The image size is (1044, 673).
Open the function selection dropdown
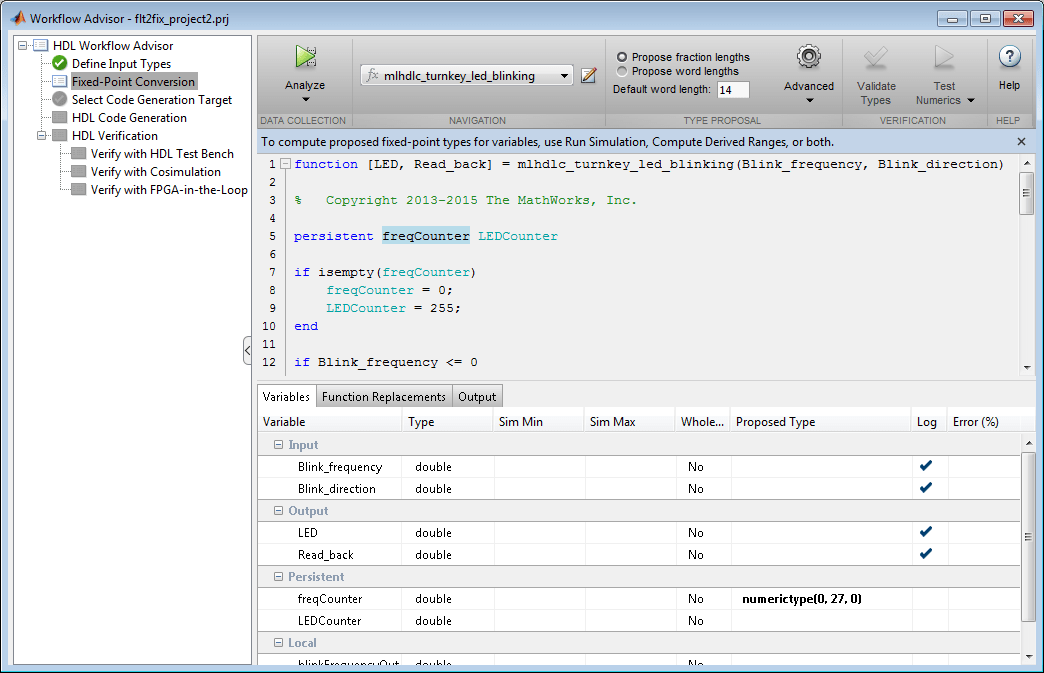coord(565,76)
